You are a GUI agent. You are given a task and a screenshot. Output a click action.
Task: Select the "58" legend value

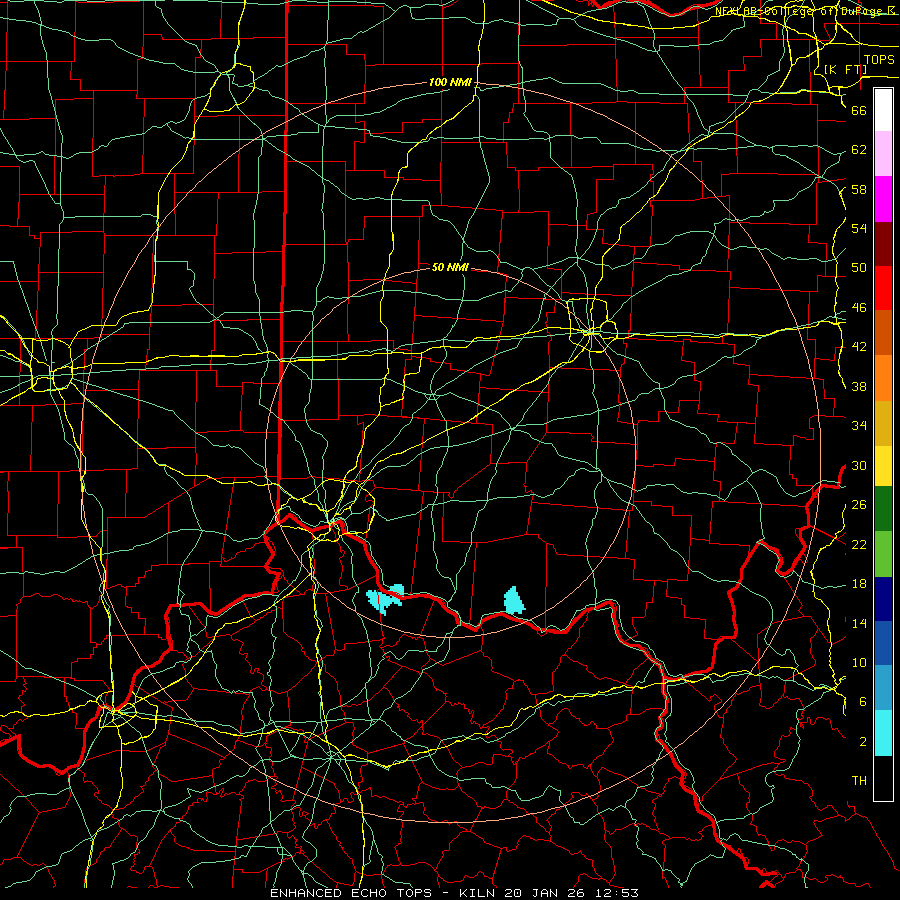859,189
